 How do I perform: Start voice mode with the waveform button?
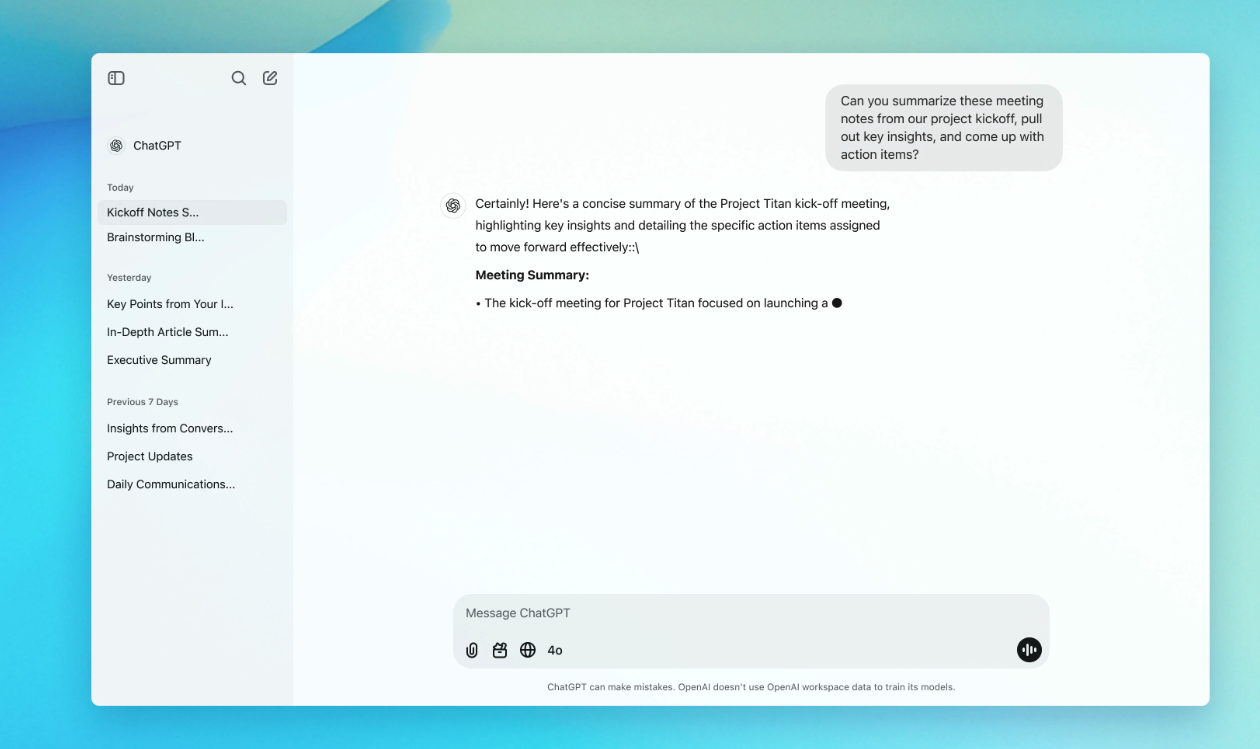click(x=1029, y=650)
